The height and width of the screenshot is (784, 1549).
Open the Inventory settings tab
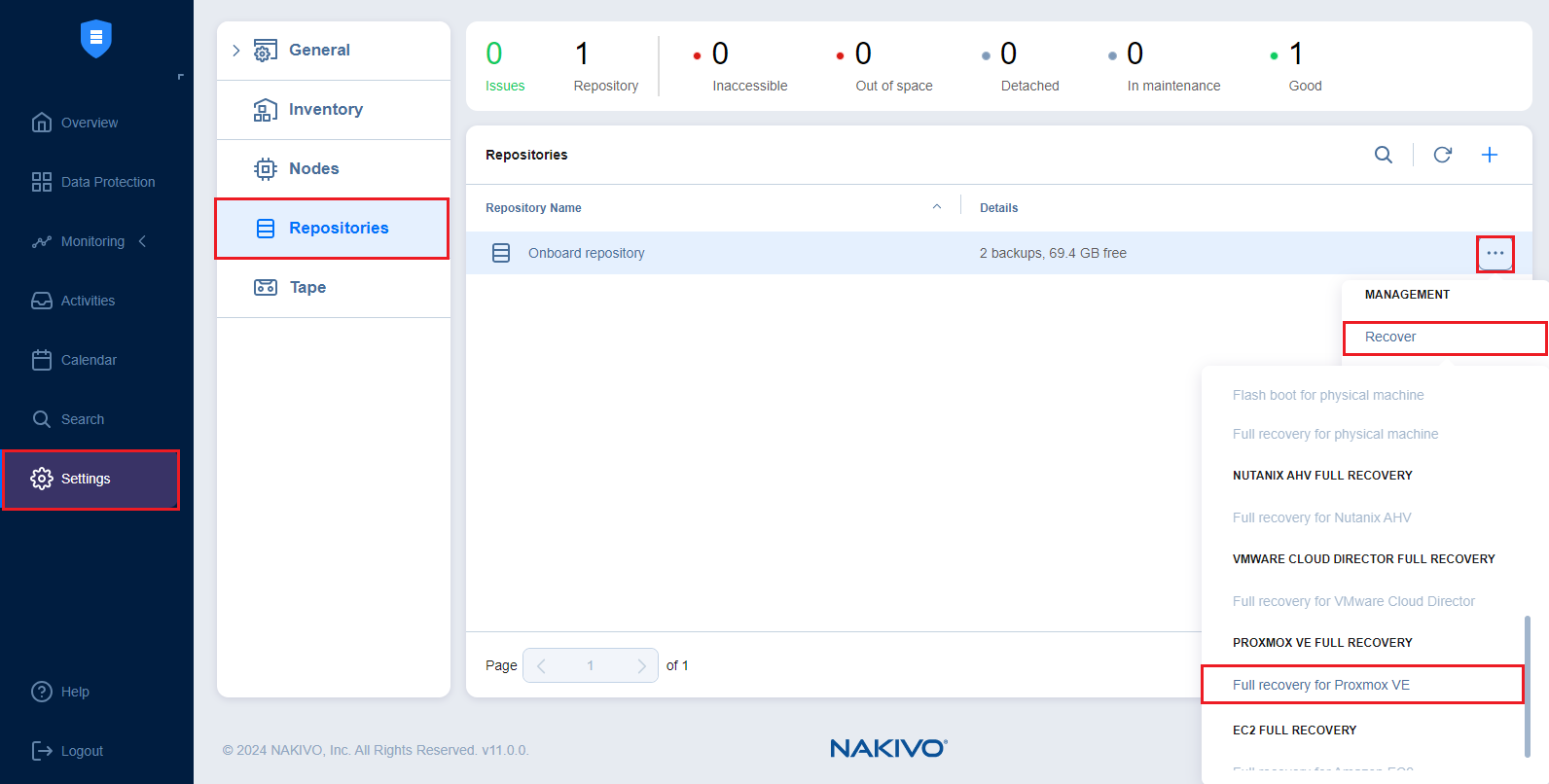point(325,109)
